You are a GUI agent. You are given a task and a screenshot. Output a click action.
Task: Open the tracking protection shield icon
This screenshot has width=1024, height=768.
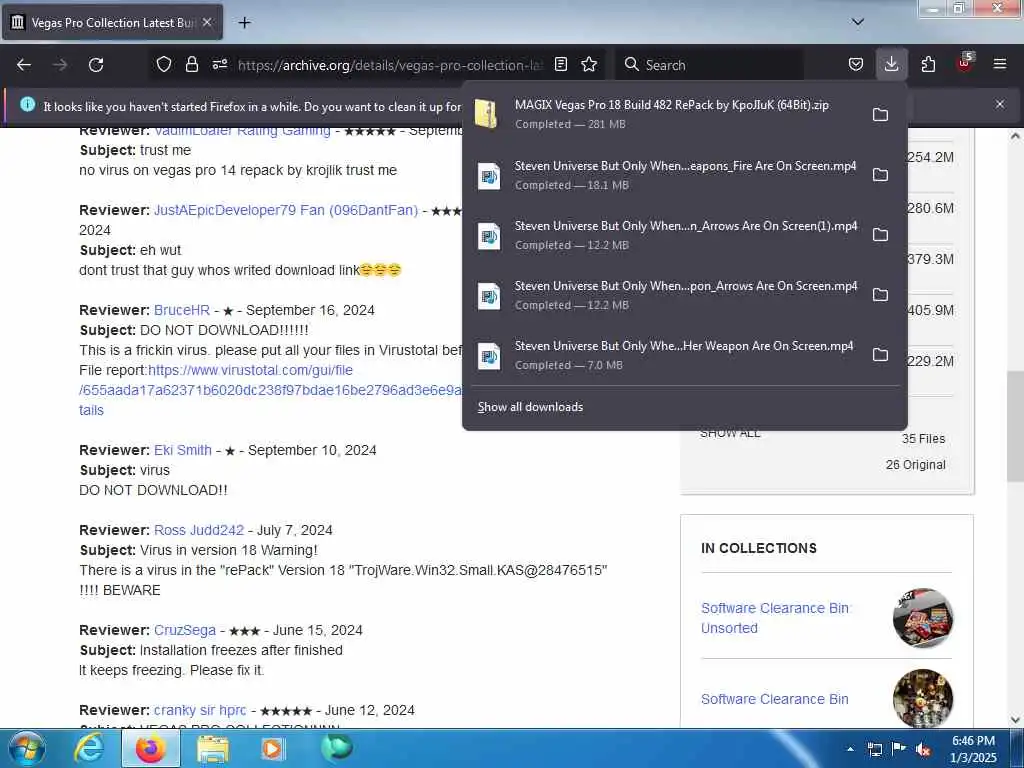[164, 64]
